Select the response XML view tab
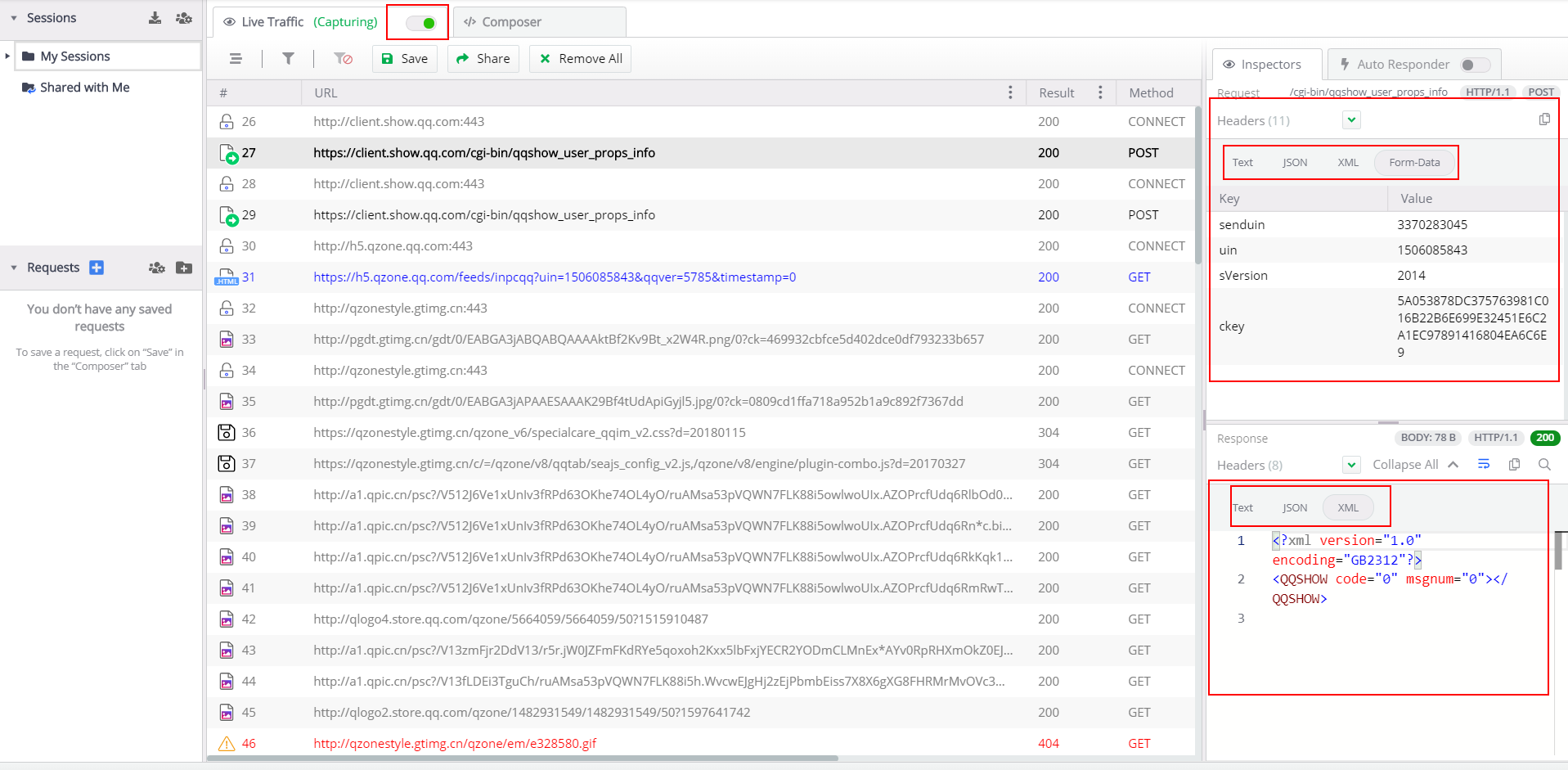 pos(1348,508)
